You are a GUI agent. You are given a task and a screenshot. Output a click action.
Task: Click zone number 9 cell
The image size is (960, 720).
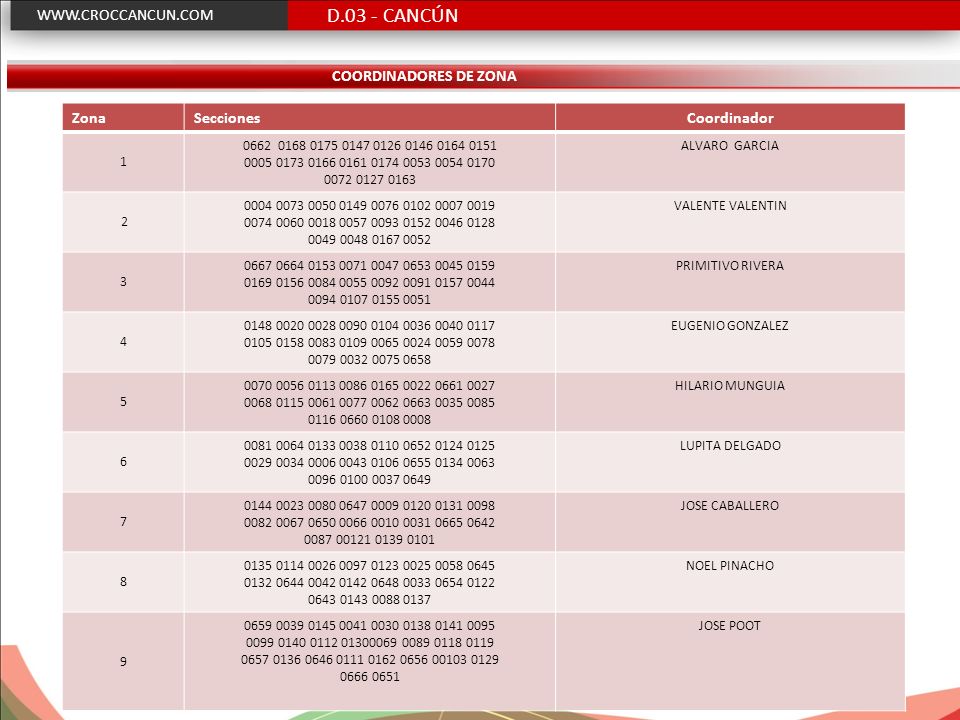123,661
